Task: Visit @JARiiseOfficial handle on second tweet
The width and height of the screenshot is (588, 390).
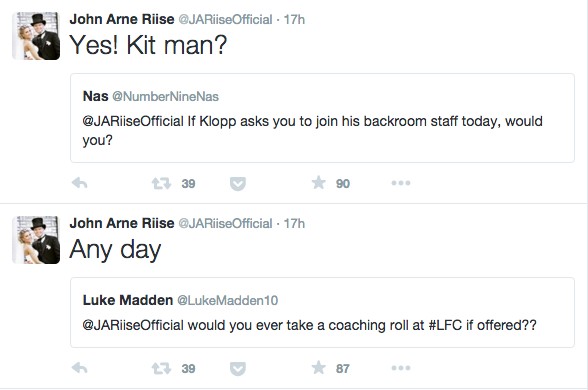Action: [x=225, y=224]
